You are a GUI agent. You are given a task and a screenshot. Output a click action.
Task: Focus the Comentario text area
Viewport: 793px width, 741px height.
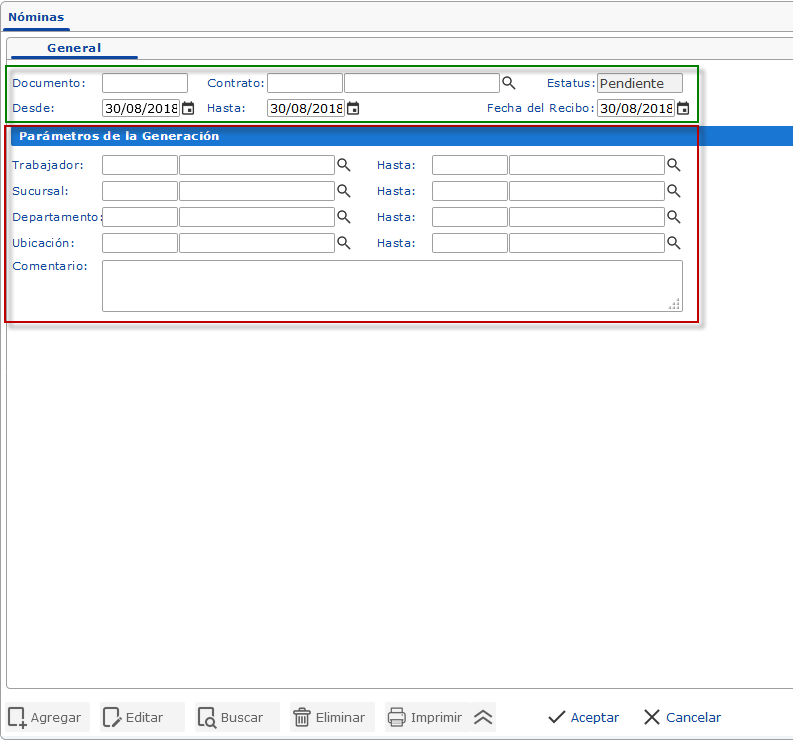392,286
